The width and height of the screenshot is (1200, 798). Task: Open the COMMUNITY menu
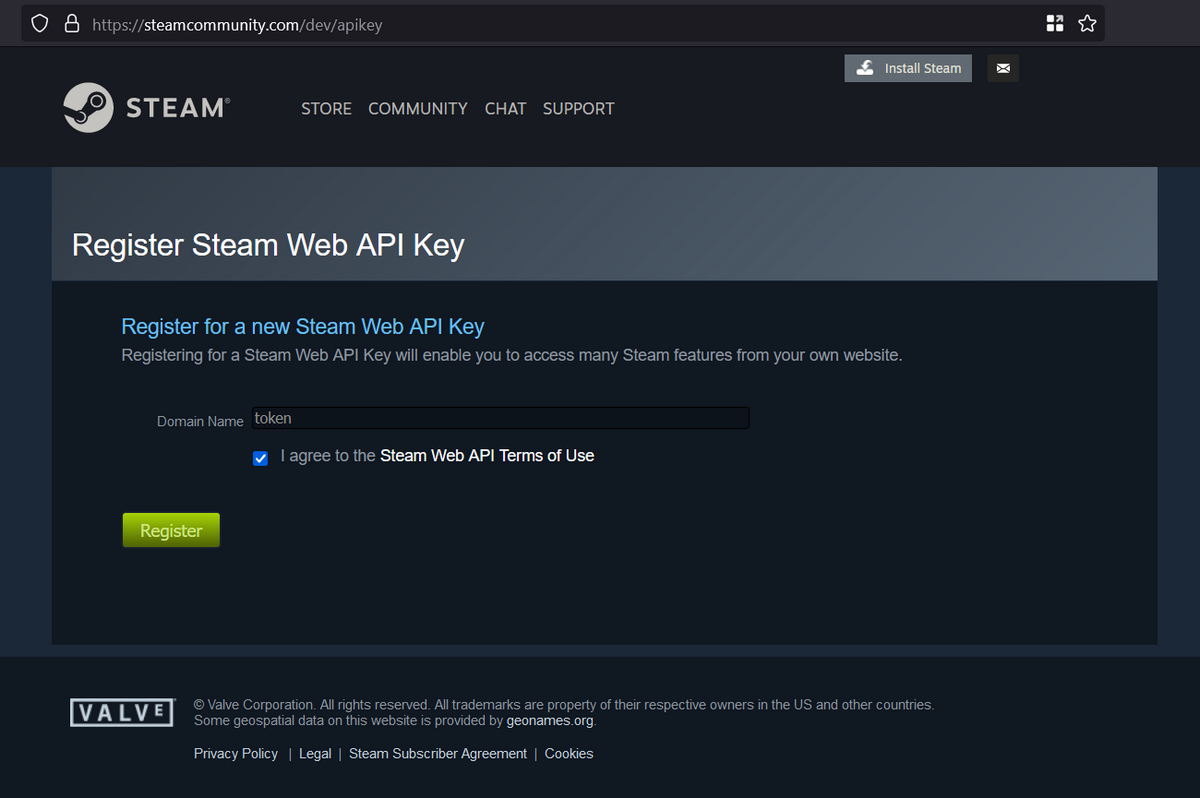tap(417, 108)
